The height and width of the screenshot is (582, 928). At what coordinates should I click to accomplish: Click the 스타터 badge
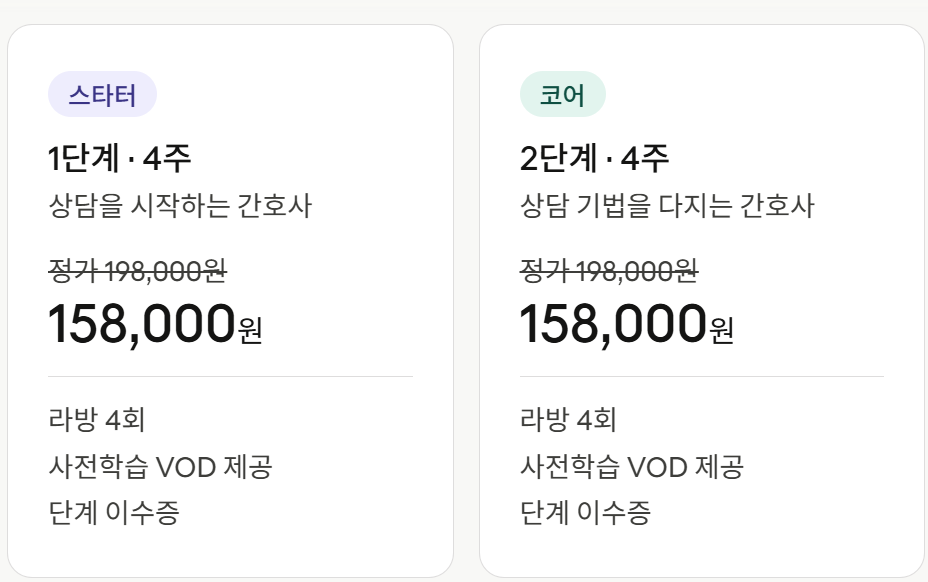(x=102, y=95)
